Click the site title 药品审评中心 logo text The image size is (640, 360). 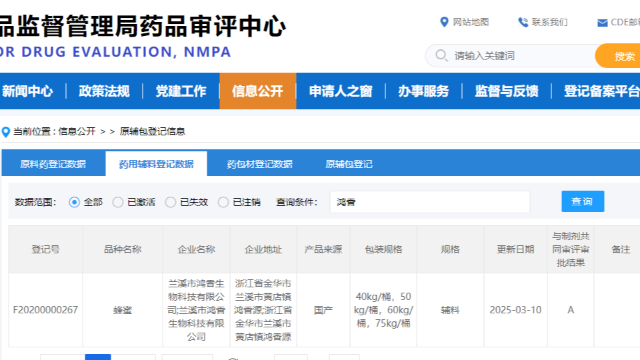tap(142, 26)
